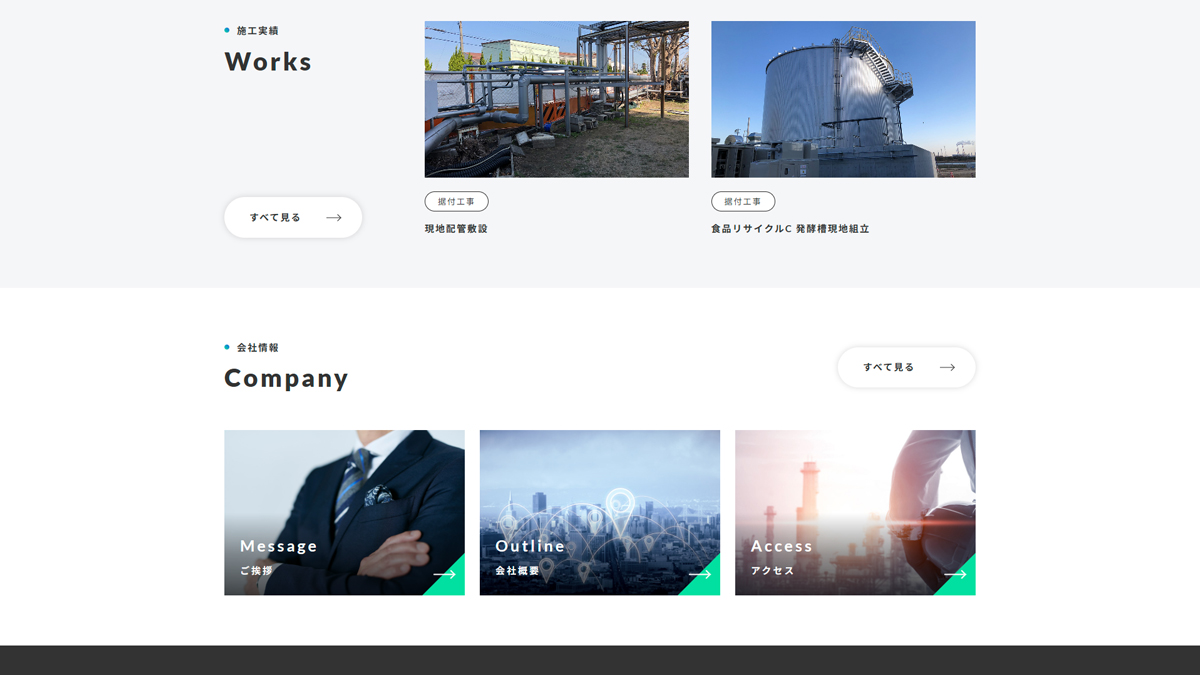Click the 施工実績 label text
This screenshot has height=675, width=1200.
pos(258,31)
